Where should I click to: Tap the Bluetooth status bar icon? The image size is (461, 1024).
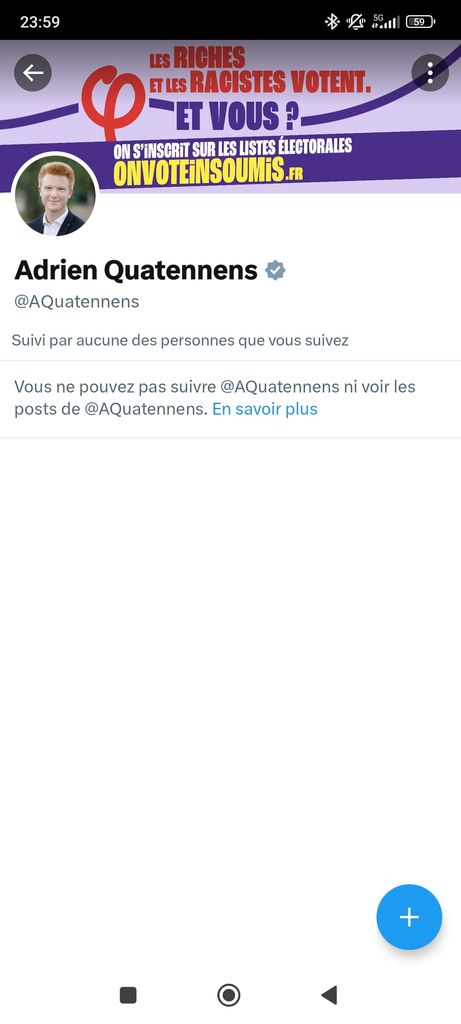click(332, 22)
